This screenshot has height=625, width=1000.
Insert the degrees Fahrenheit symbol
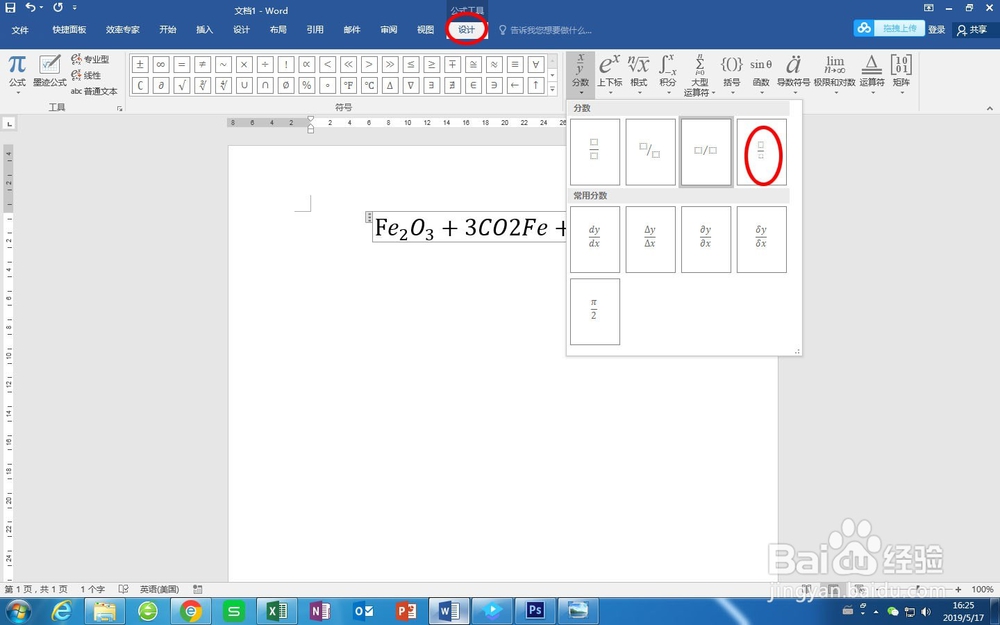(348, 85)
